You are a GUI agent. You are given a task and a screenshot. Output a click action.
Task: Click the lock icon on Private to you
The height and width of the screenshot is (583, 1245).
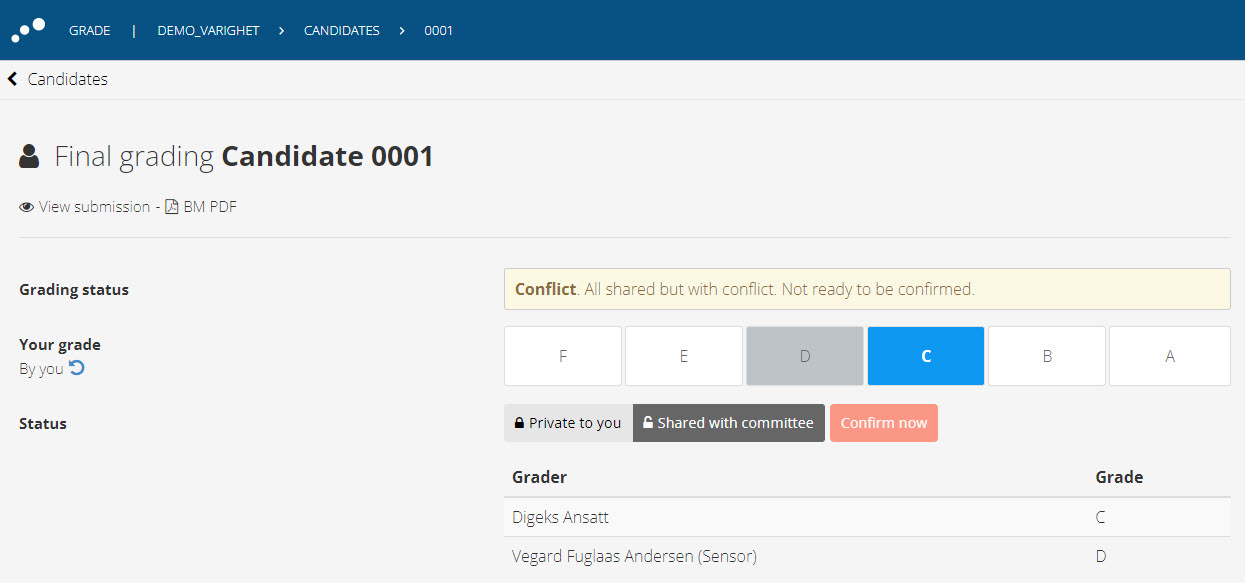pos(519,423)
